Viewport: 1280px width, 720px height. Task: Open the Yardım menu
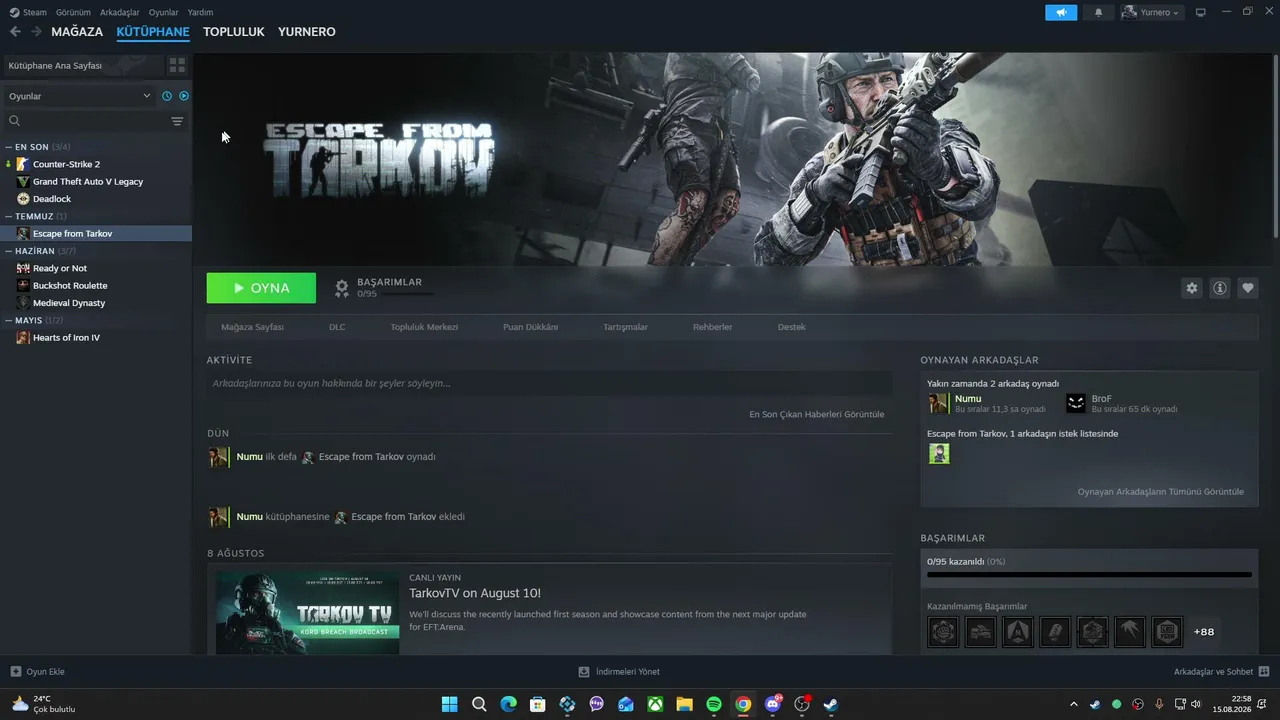200,12
